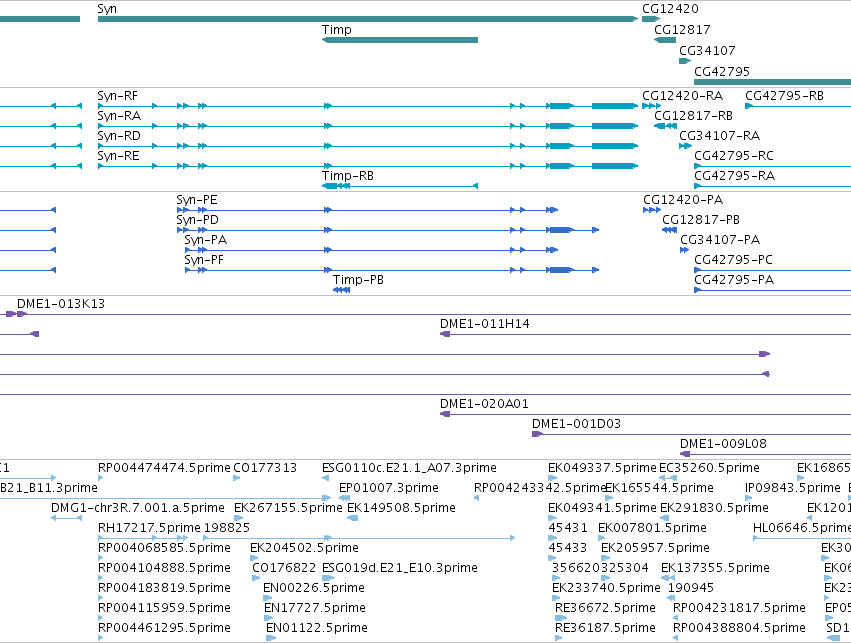Image resolution: width=851 pixels, height=643 pixels.
Task: Click the RH17217.5prime EST label
Action: (149, 528)
